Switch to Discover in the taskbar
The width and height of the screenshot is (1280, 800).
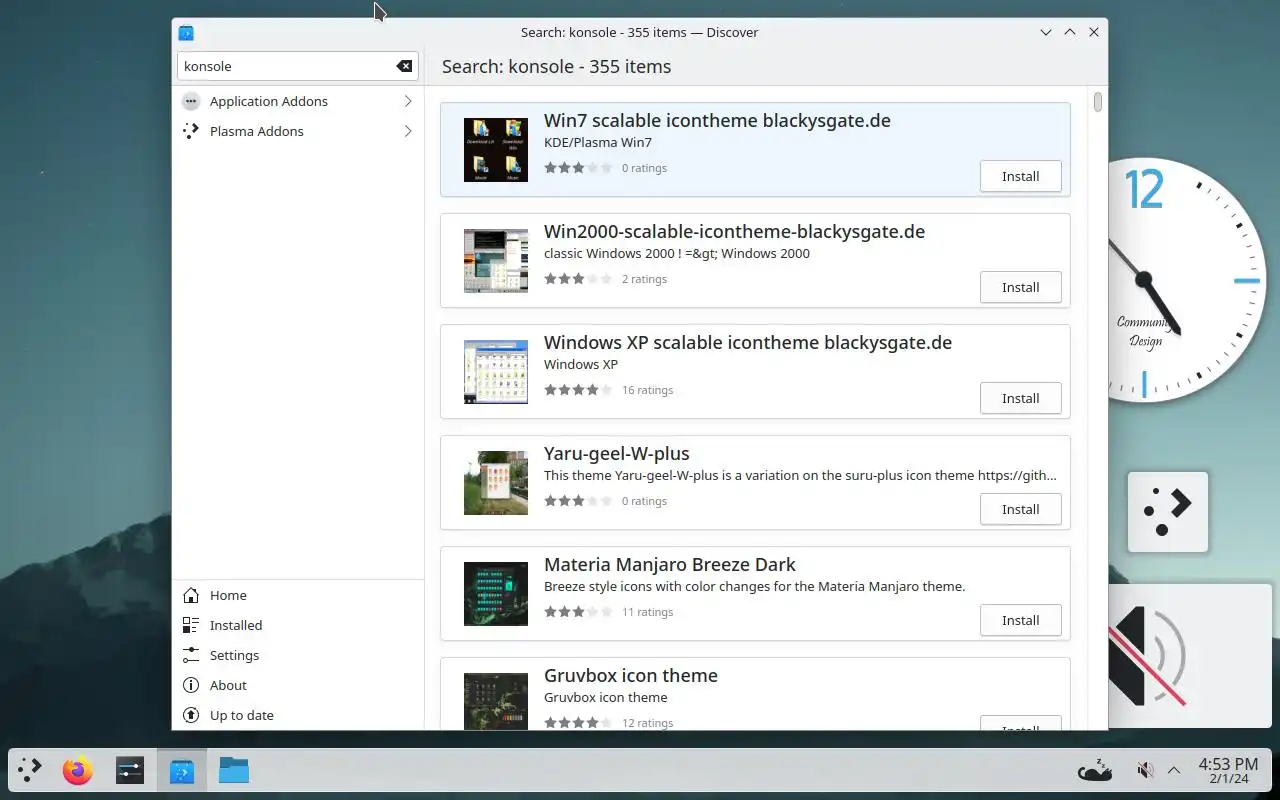(181, 770)
